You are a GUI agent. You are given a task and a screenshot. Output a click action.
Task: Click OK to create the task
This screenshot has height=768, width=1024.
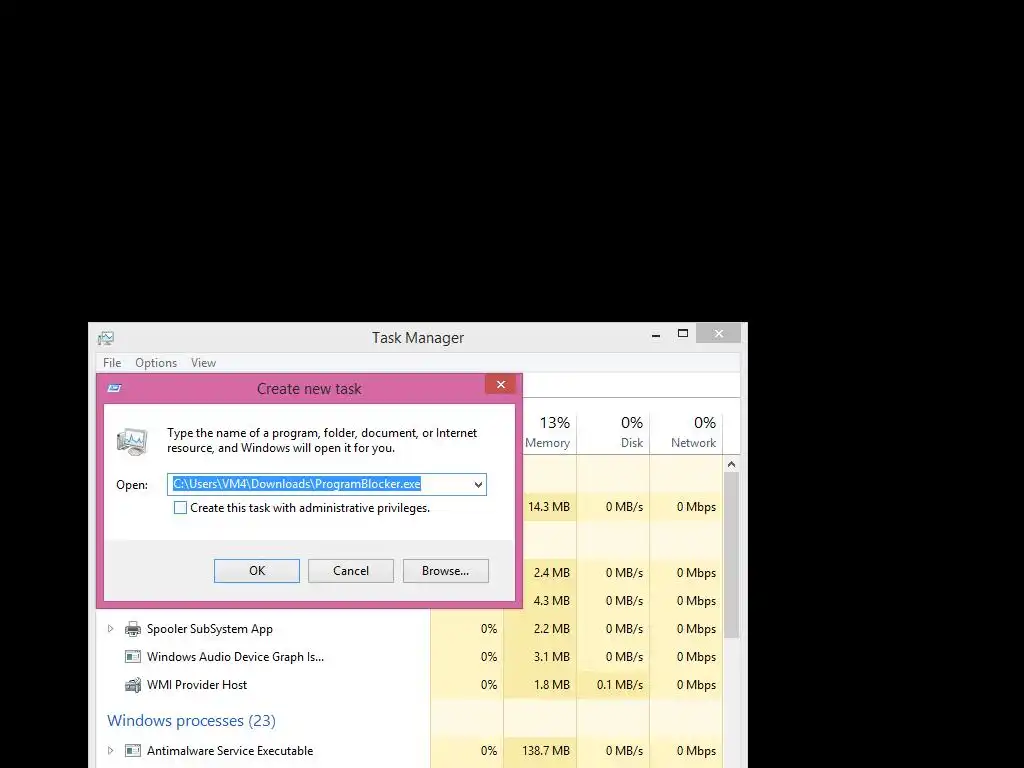point(257,571)
